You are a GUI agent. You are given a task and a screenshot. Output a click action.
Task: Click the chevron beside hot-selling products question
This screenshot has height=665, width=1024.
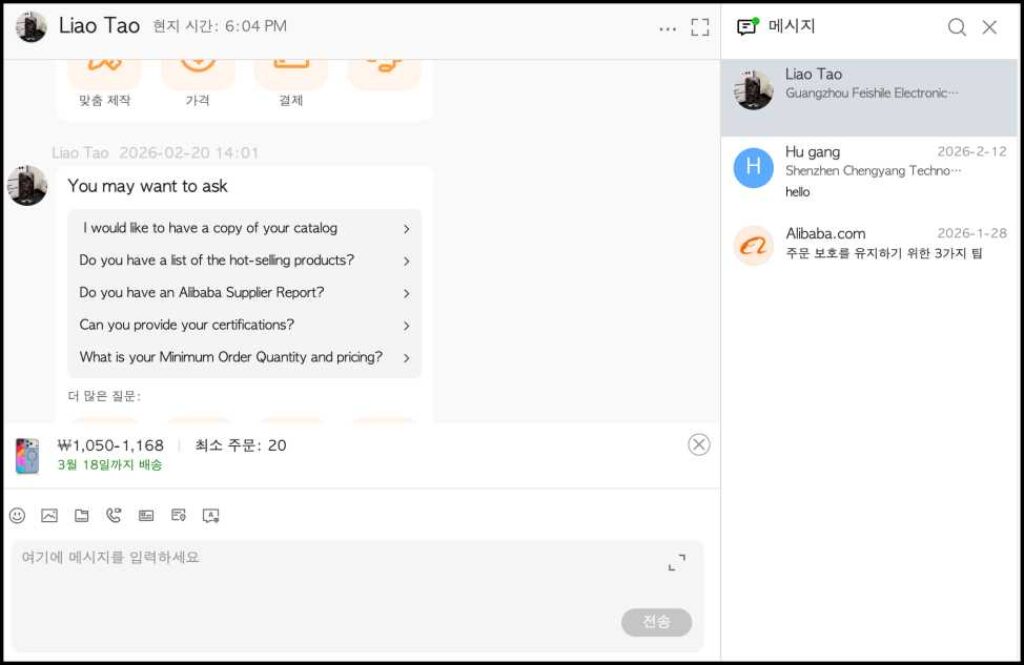click(x=406, y=261)
